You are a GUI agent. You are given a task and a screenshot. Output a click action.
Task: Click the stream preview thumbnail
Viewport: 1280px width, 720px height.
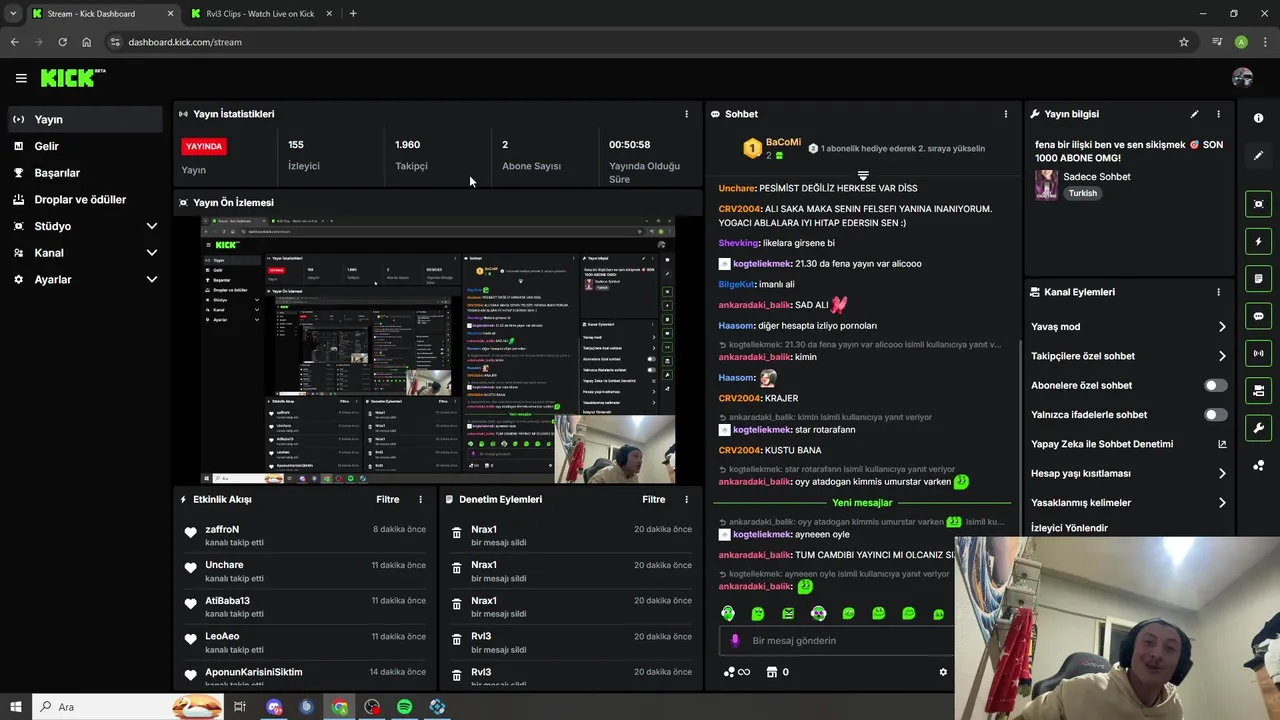(438, 350)
